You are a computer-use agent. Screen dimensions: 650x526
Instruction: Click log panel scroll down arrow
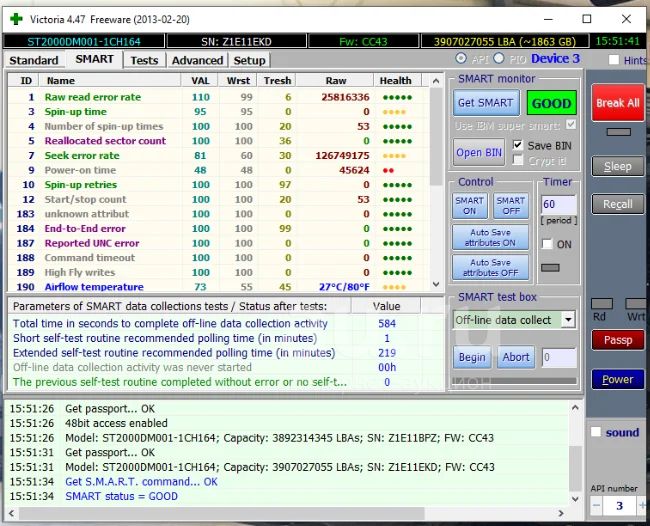click(575, 499)
